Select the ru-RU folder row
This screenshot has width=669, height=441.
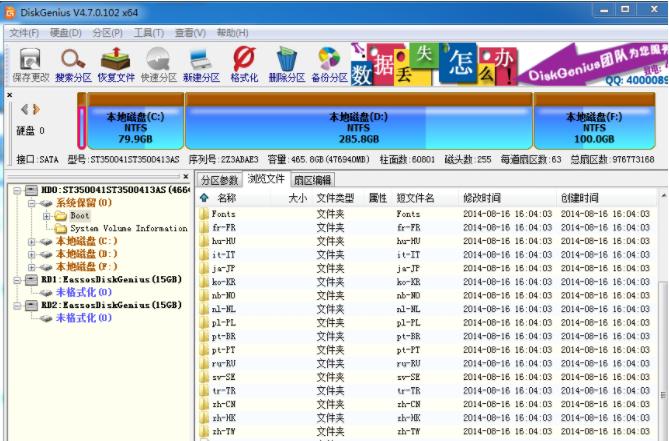[427, 363]
